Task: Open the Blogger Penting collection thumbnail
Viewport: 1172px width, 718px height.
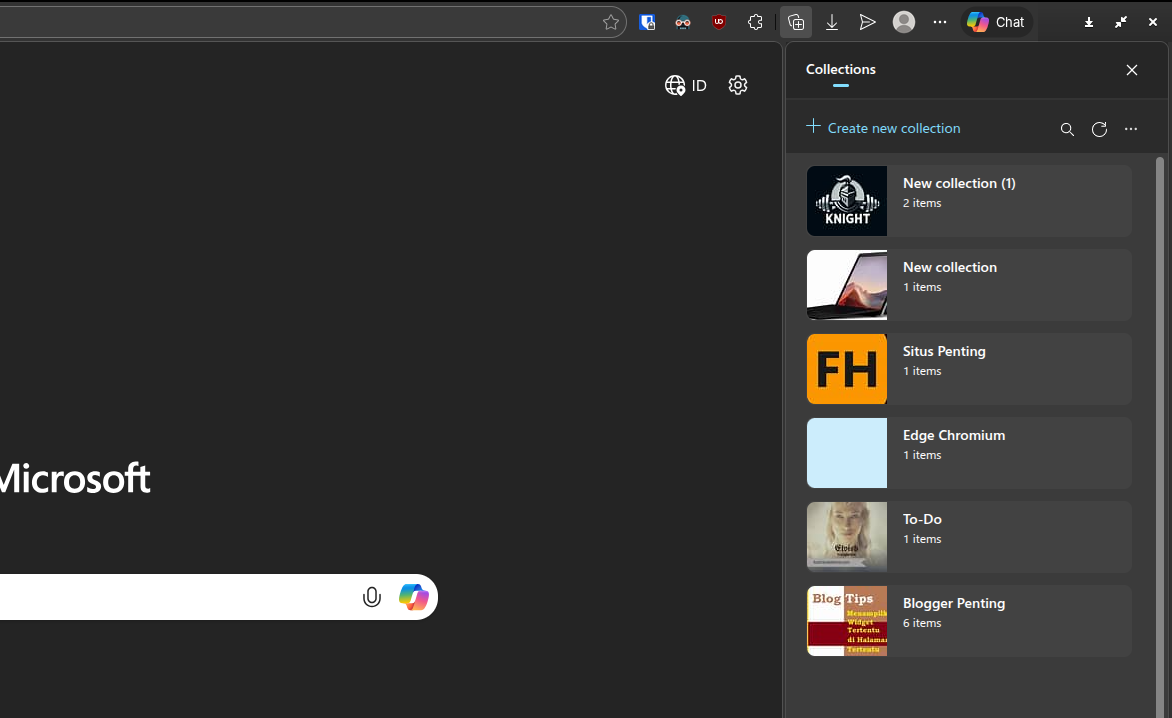Action: point(847,621)
